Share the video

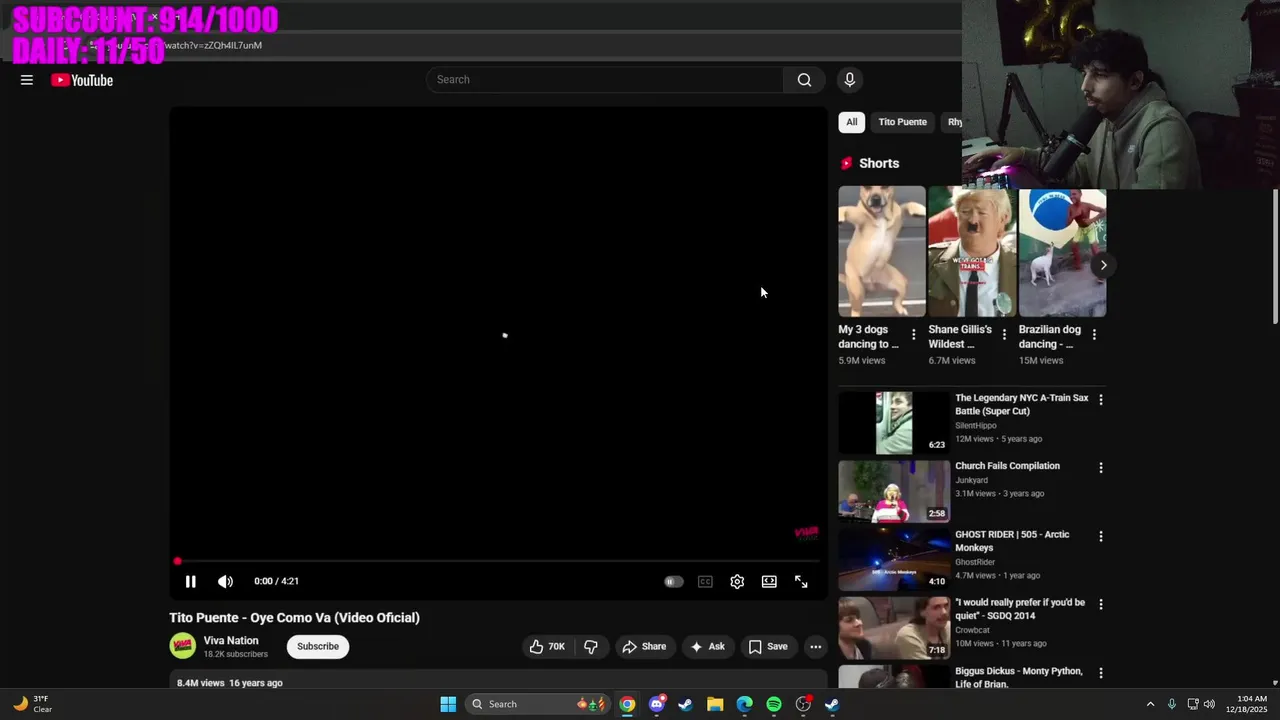(644, 647)
